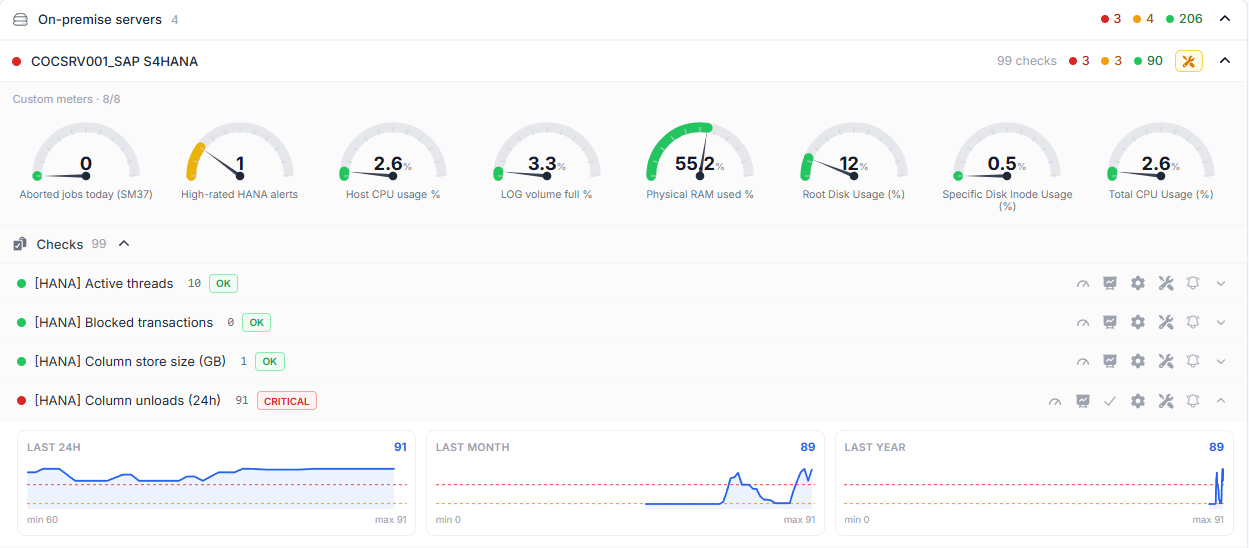Screen dimensions: 1249x548
Task: Open the High-rated HANA alerts gauge
Action: click(x=240, y=161)
